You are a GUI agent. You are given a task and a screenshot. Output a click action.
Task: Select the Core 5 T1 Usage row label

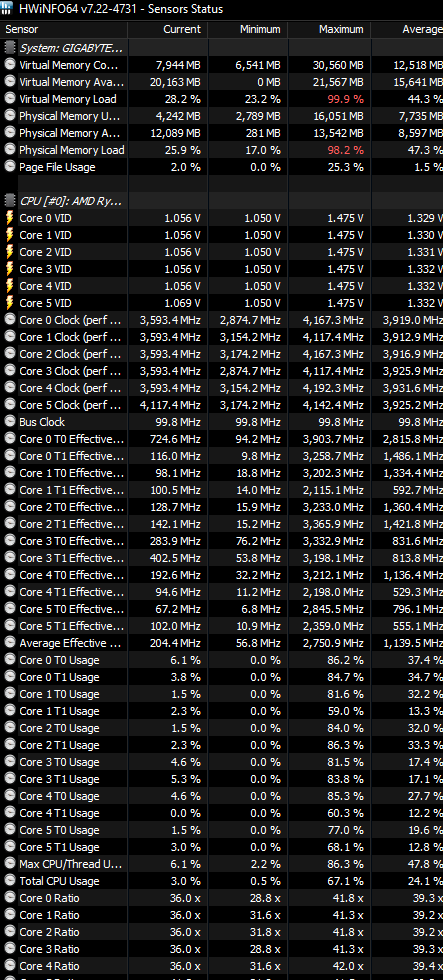pos(59,847)
